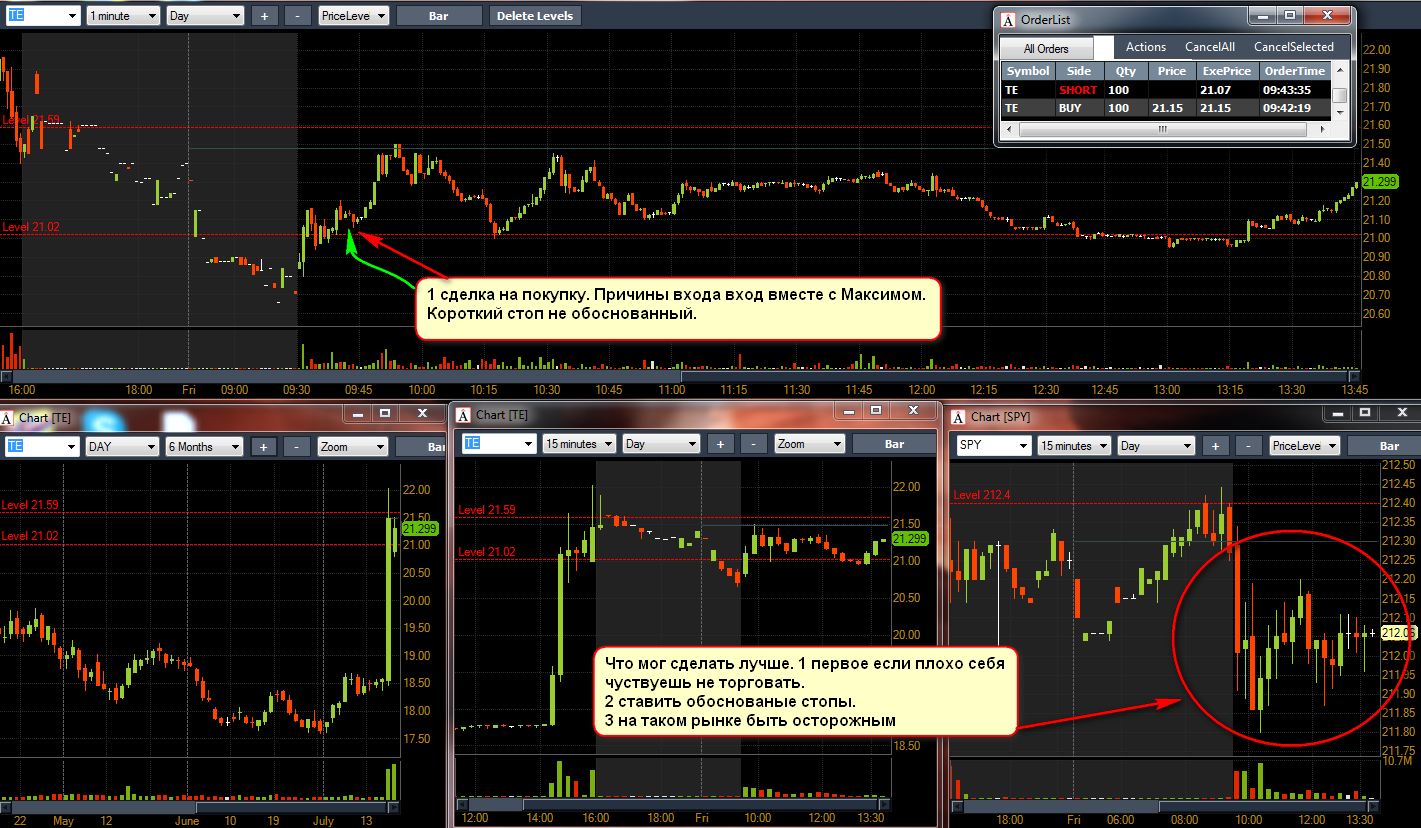
Task: Open the 6 Months range dropdown
Action: [x=204, y=447]
